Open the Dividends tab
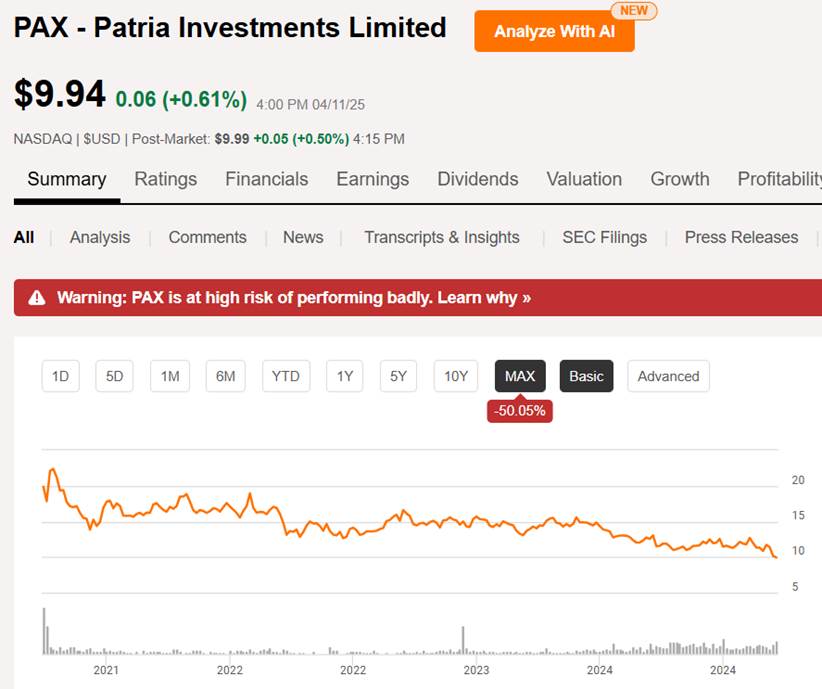The height and width of the screenshot is (689, 822). pyautogui.click(x=478, y=179)
